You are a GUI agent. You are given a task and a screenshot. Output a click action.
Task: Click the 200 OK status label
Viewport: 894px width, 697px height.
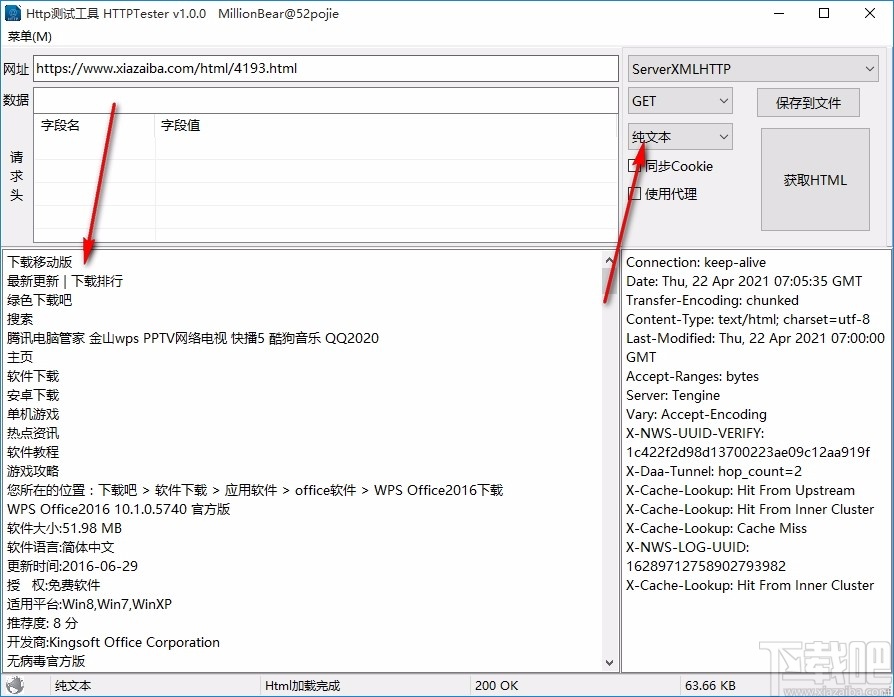tap(497, 686)
